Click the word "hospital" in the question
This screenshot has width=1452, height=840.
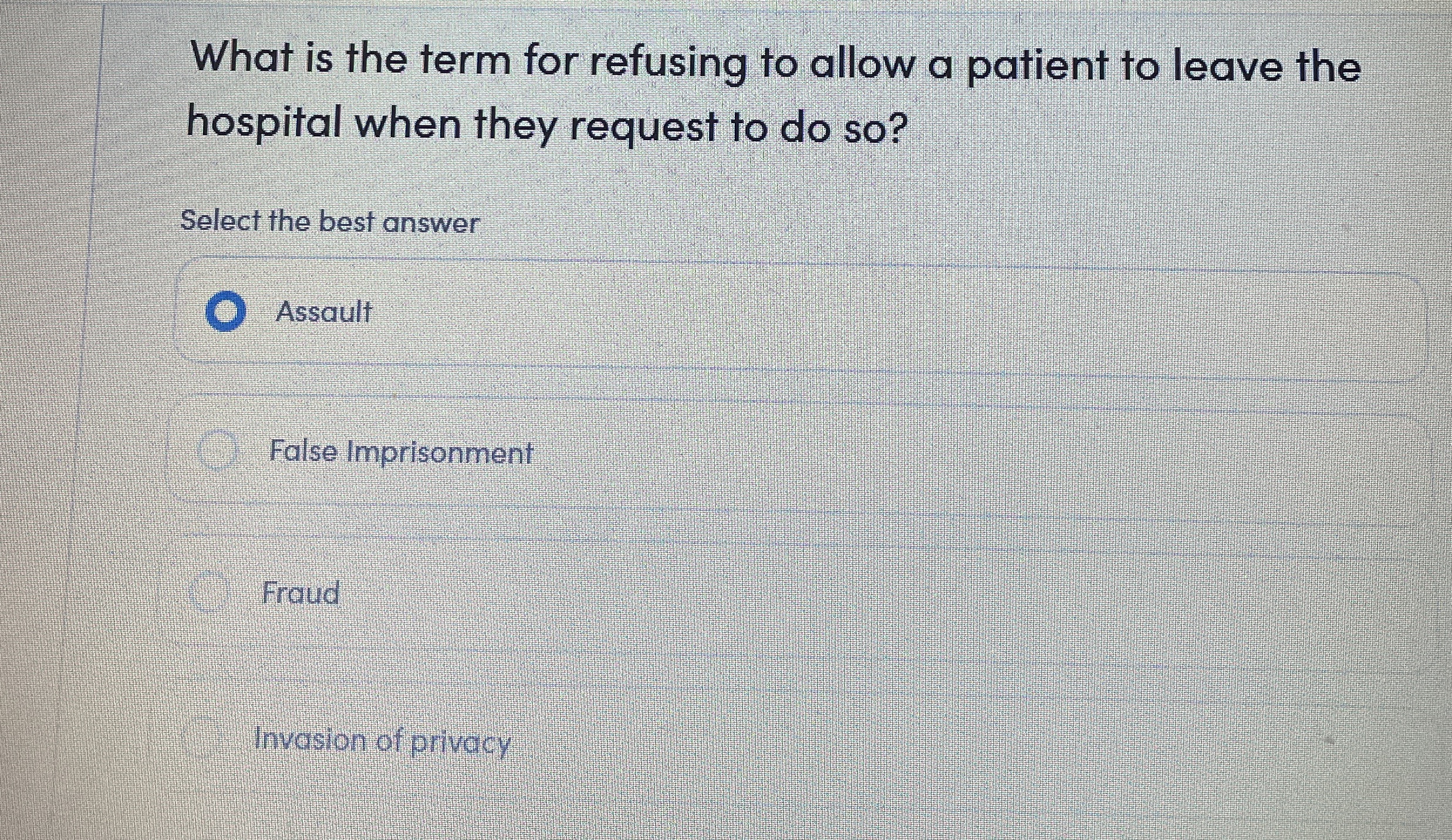point(264,124)
